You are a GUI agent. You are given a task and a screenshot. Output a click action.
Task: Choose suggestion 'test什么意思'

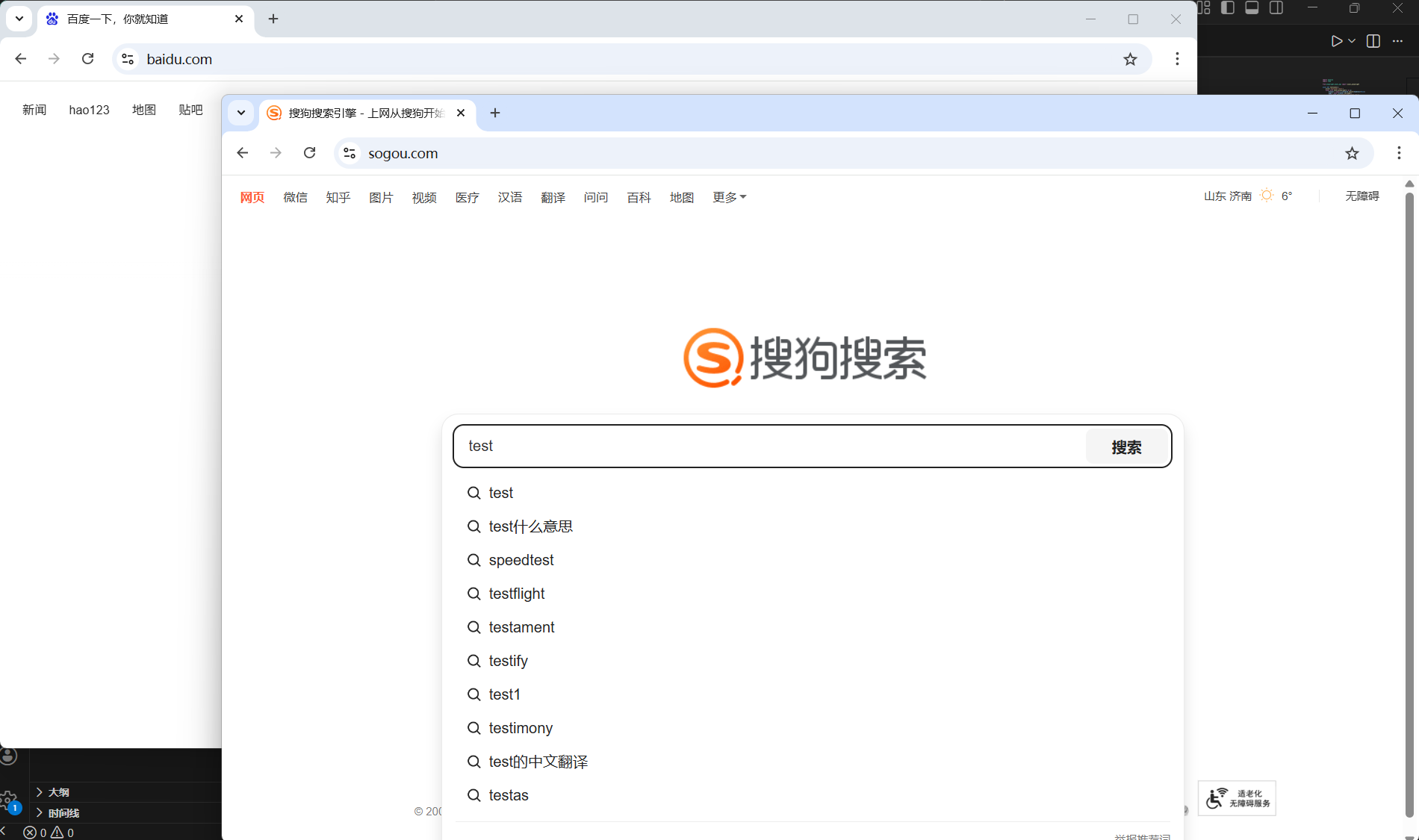tap(530, 526)
